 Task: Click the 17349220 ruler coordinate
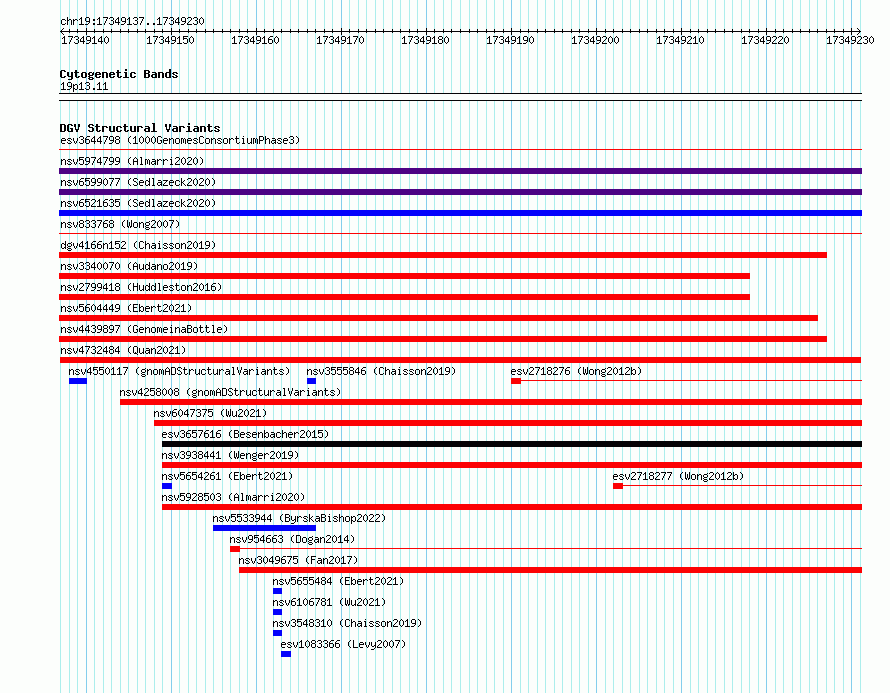pyautogui.click(x=765, y=40)
